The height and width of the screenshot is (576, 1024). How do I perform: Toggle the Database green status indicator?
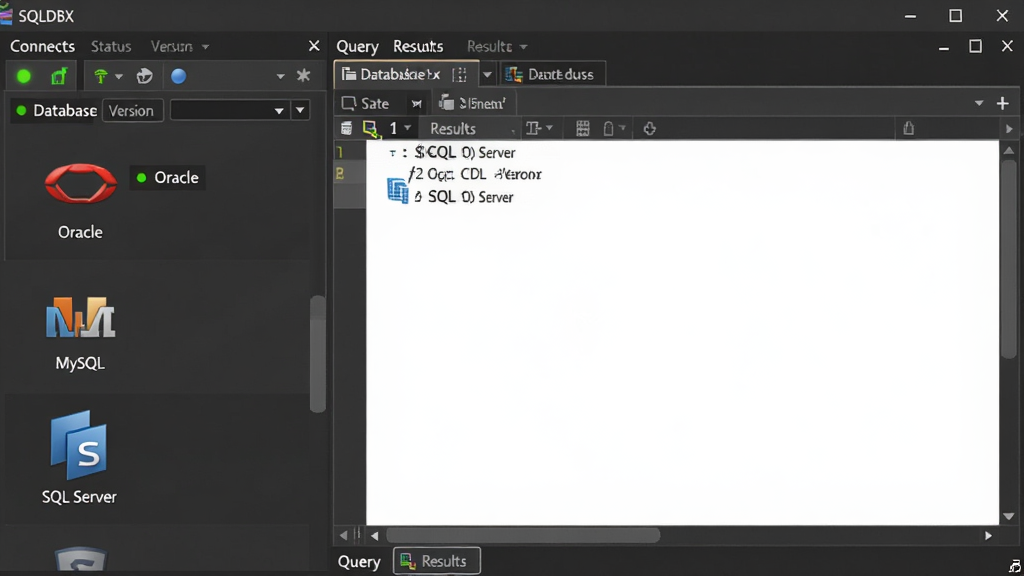[x=21, y=111]
